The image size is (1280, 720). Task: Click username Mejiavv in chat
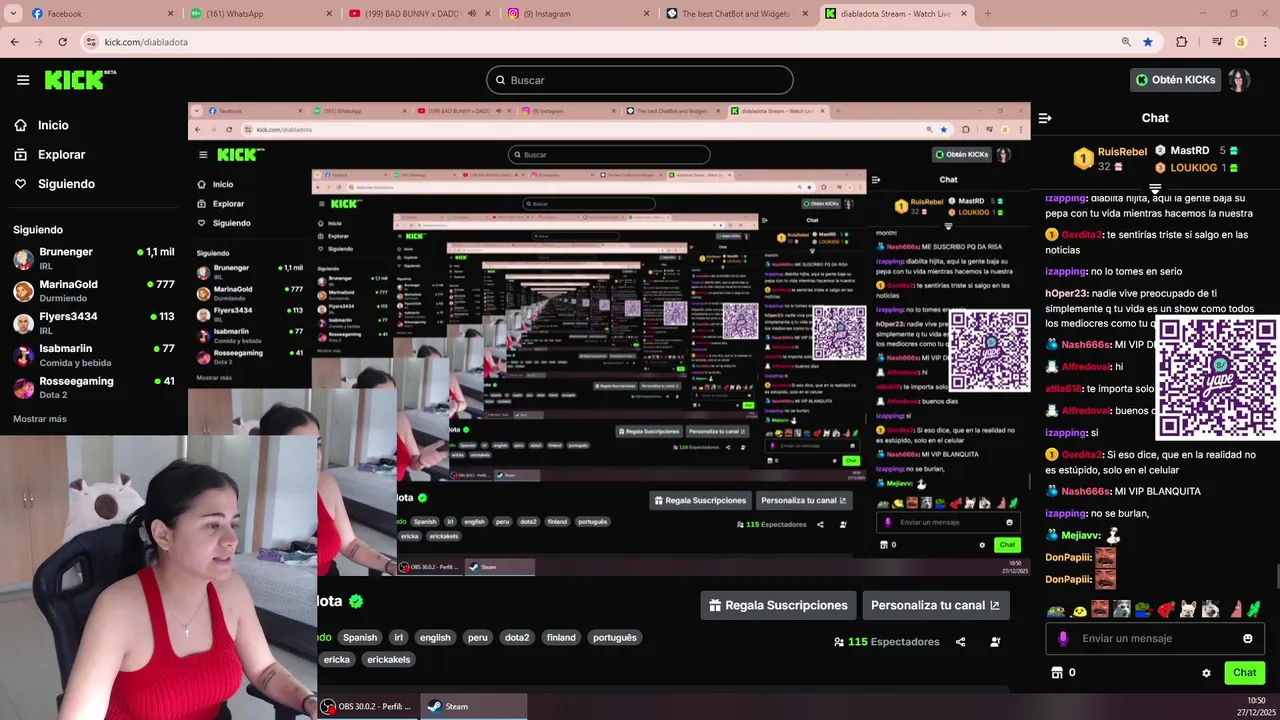coord(1080,536)
